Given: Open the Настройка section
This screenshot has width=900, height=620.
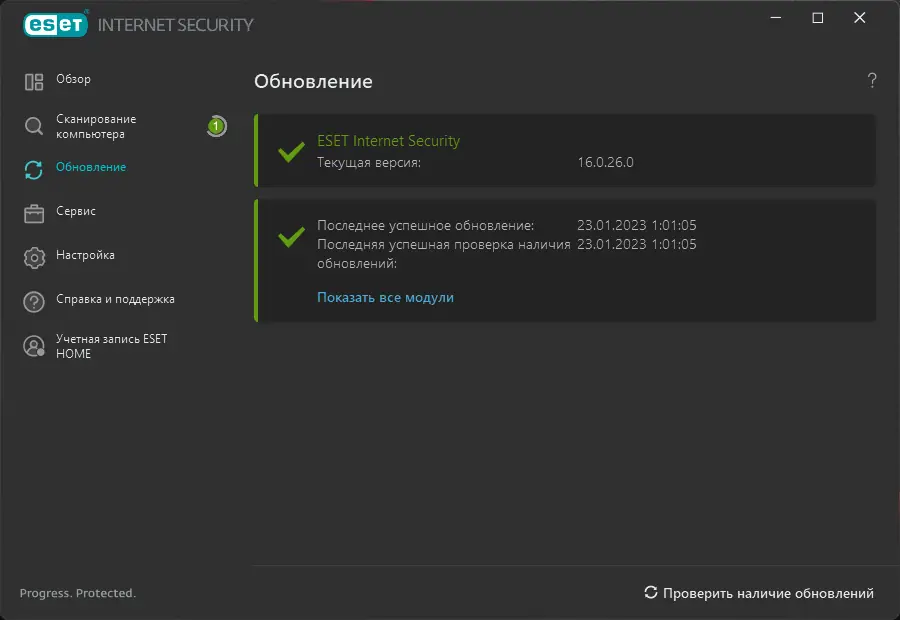Looking at the screenshot, I should pyautogui.click(x=85, y=256).
